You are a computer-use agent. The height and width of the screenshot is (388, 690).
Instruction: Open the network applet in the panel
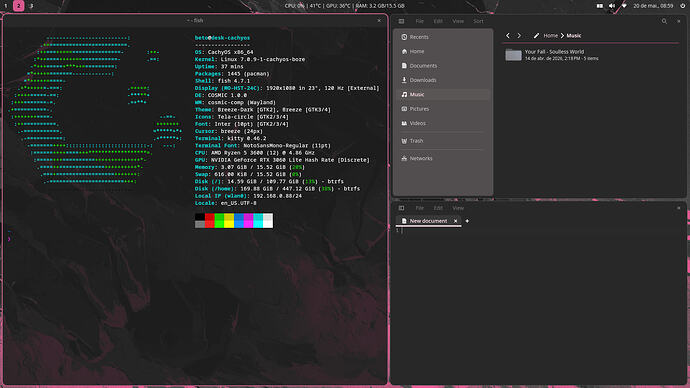pyautogui.click(x=624, y=6)
